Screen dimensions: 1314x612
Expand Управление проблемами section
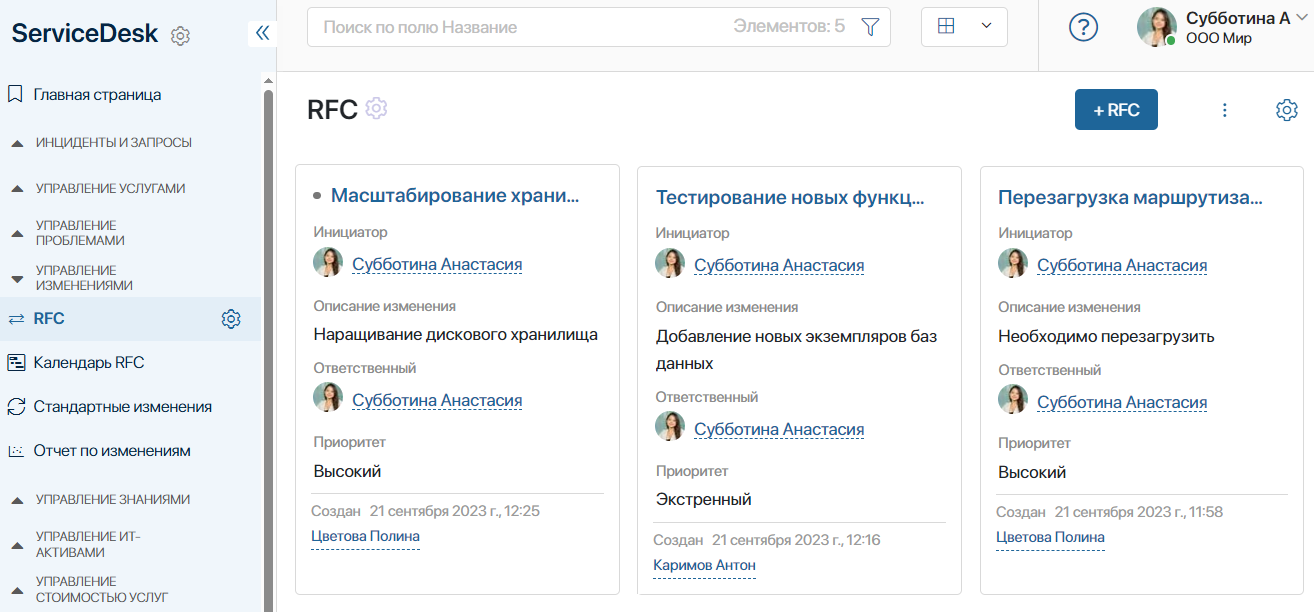coord(80,233)
